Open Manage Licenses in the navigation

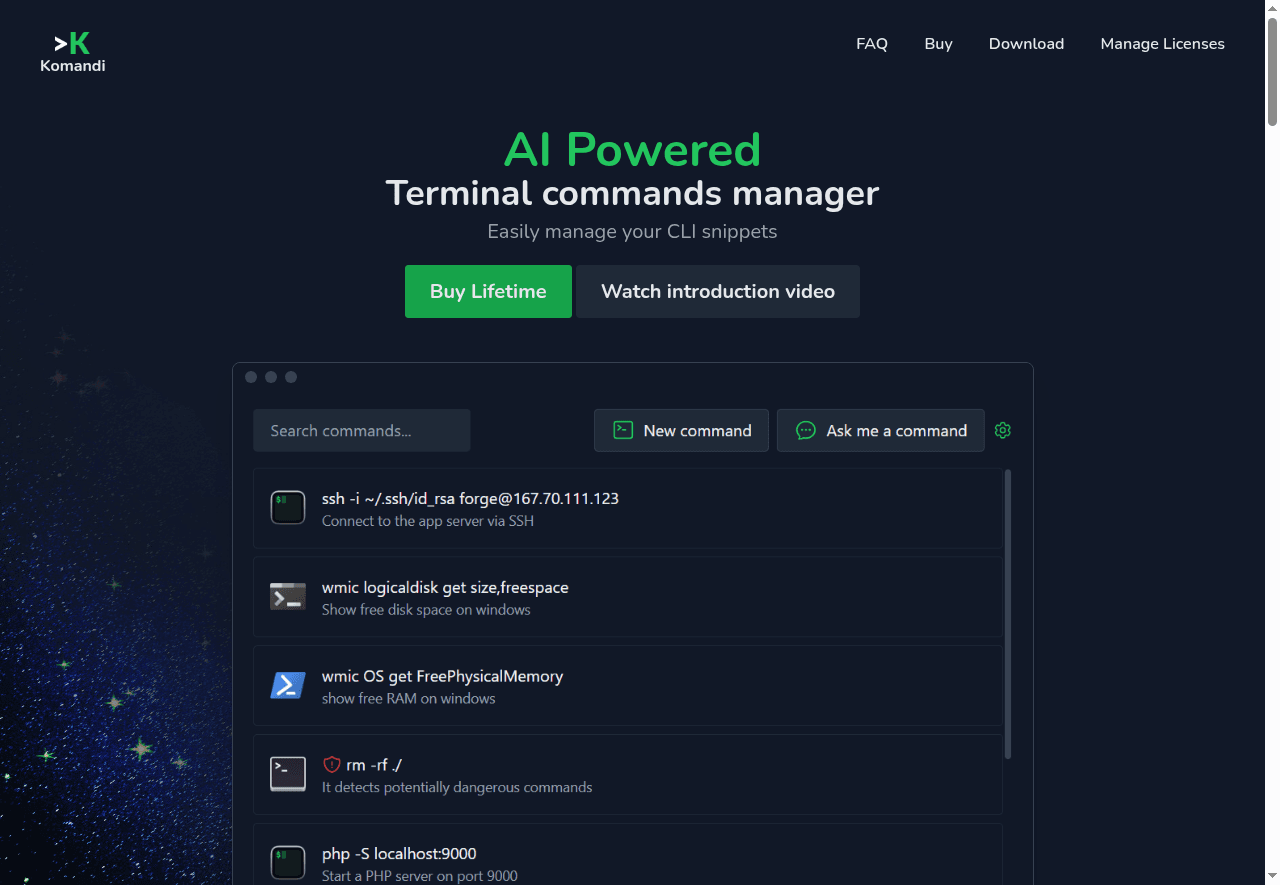(1162, 44)
